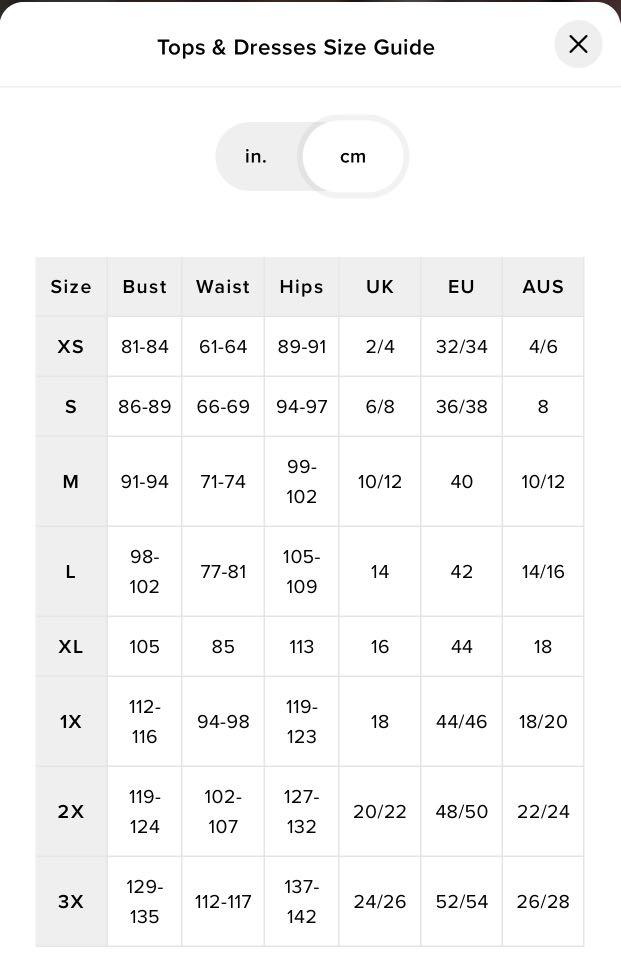
Task: Click the 52/54 EU size cell
Action: (x=461, y=901)
